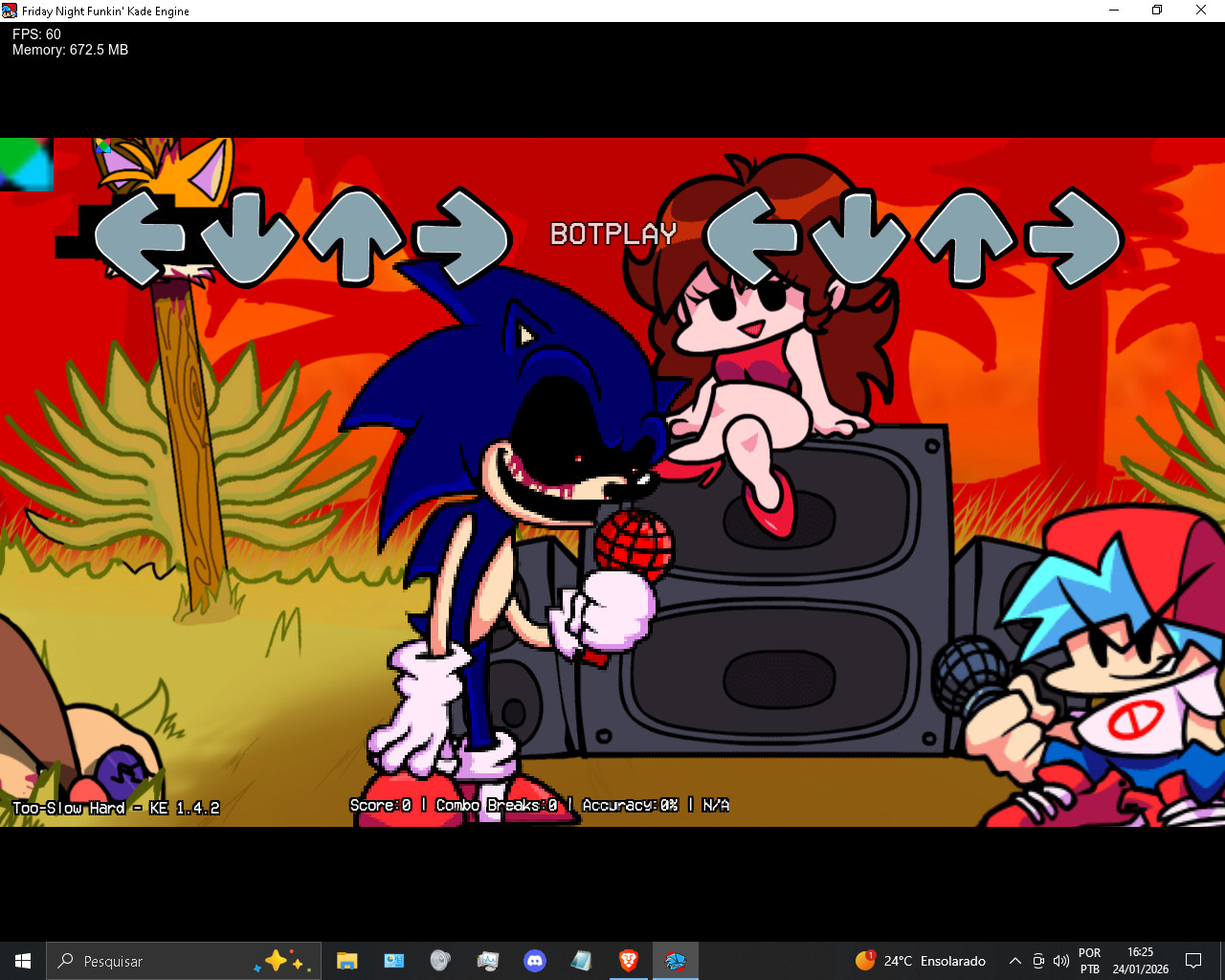The image size is (1225, 980).
Task: Open the clock showing 16:25
Action: pyautogui.click(x=1141, y=961)
